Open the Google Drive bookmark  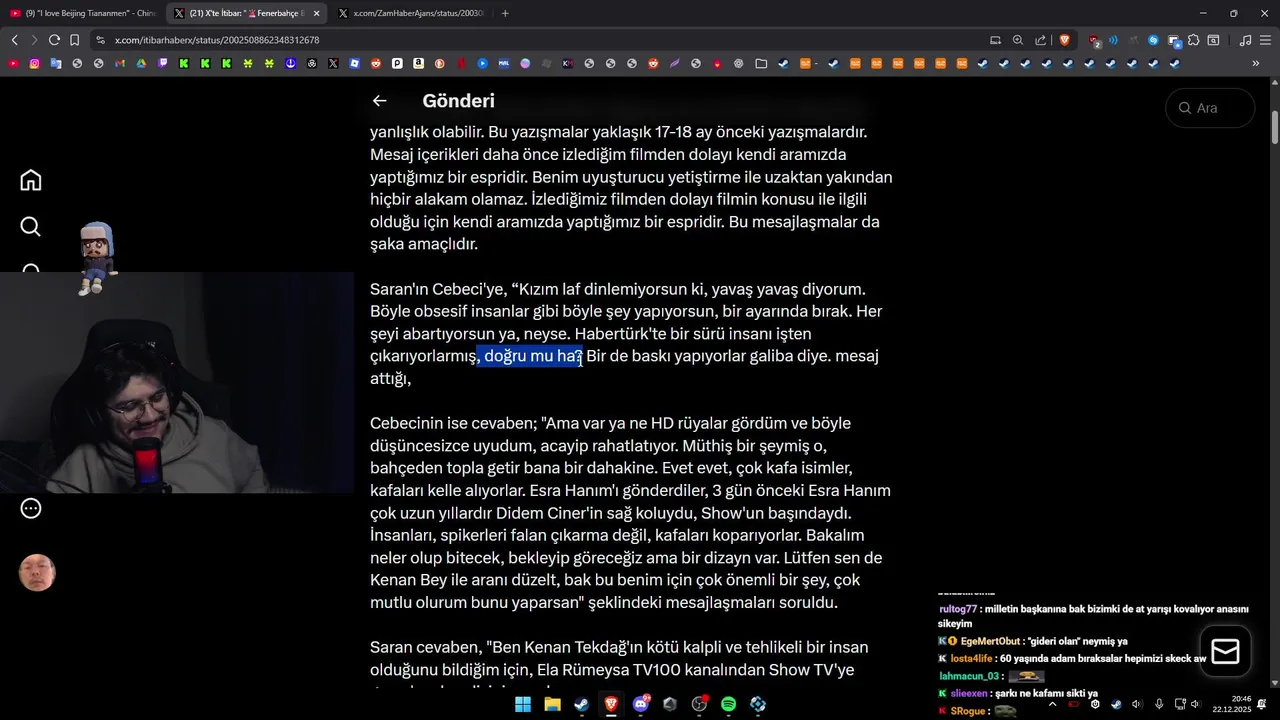[141, 63]
